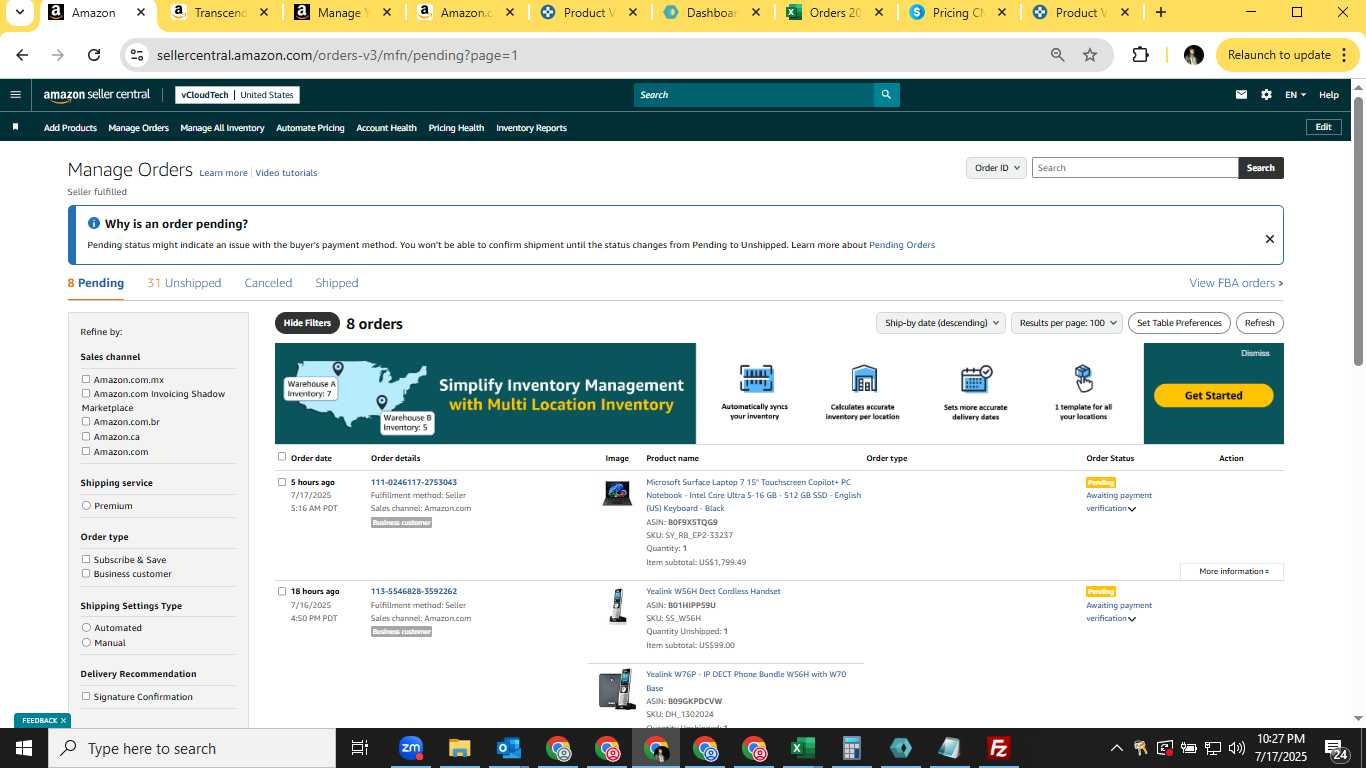The width and height of the screenshot is (1366, 768).
Task: Check the Amazon.com sales channel filter
Action: pos(86,451)
